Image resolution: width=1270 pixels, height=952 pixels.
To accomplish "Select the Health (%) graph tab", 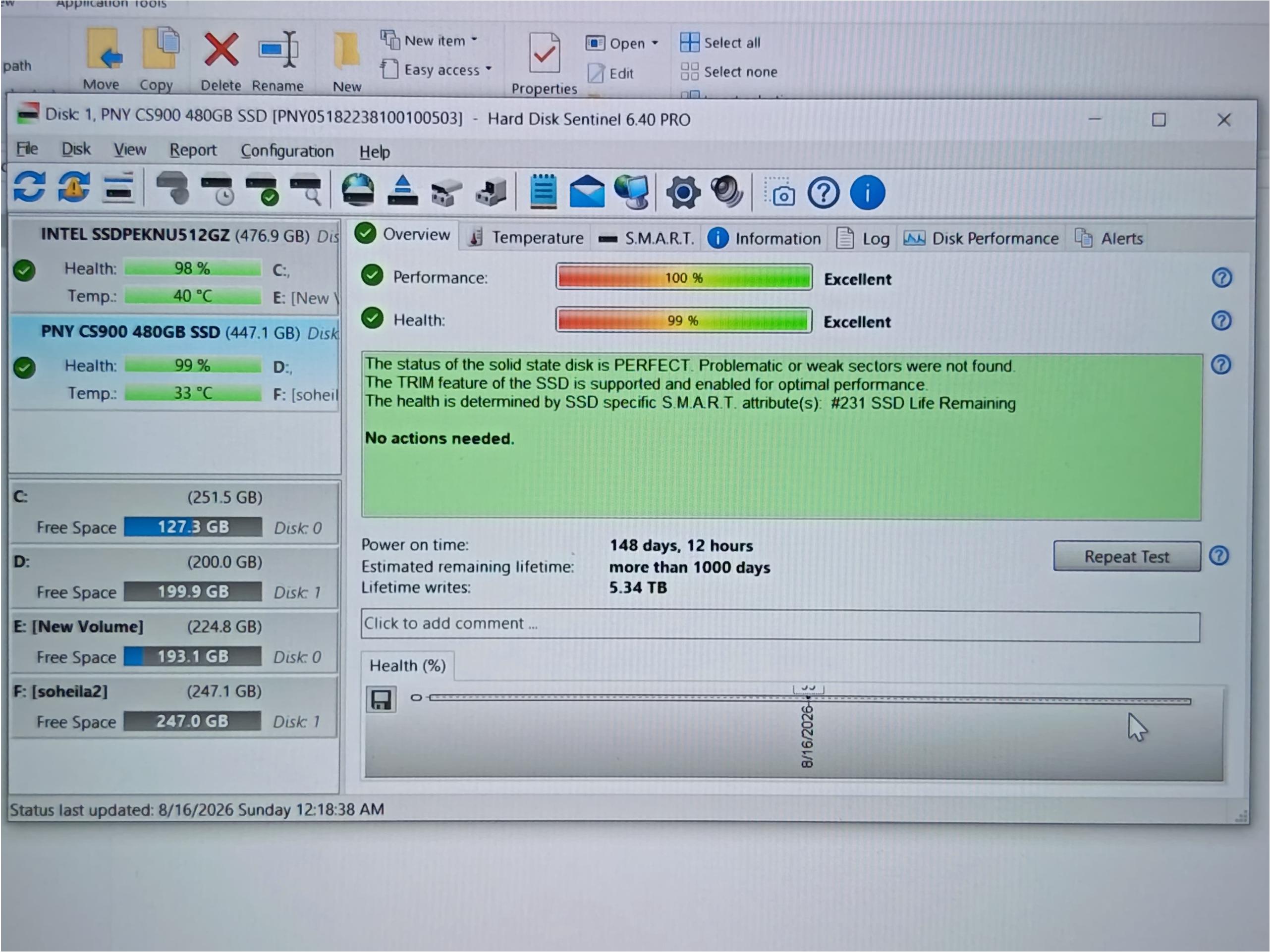I will 408,666.
